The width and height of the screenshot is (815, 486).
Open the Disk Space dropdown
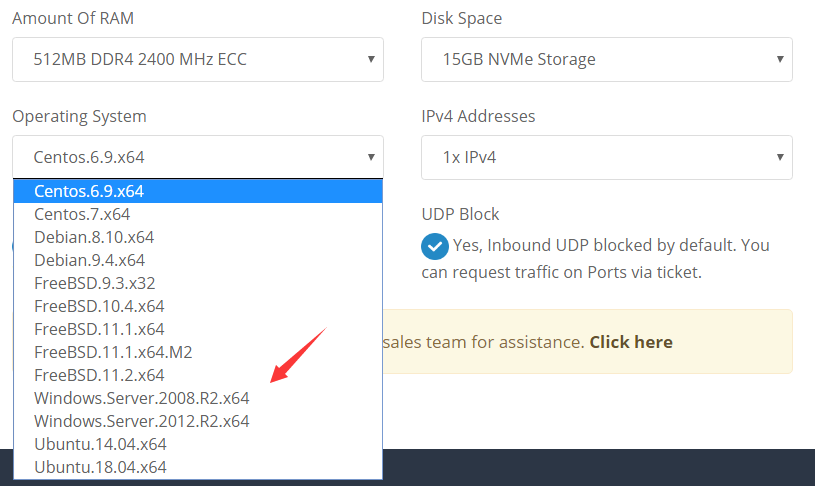point(607,59)
